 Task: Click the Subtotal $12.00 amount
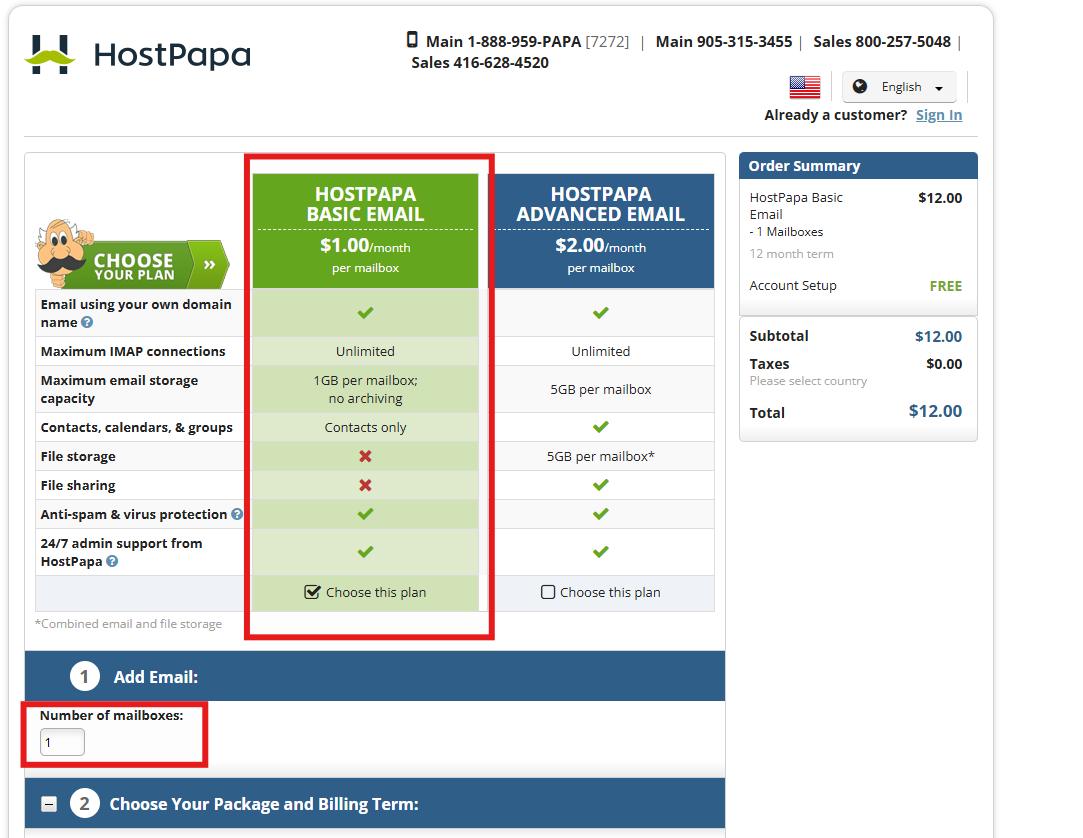click(939, 336)
